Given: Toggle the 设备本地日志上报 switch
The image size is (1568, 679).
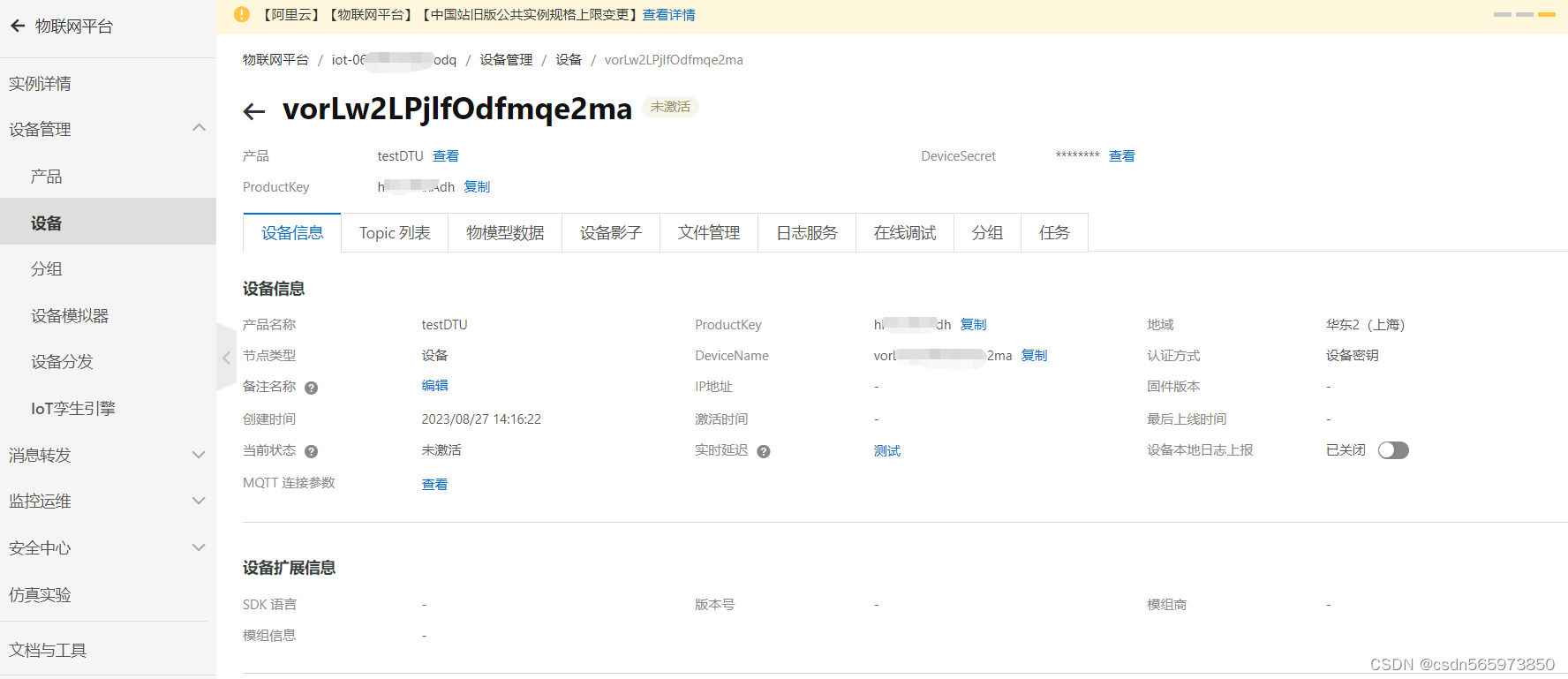Looking at the screenshot, I should coord(1393,450).
